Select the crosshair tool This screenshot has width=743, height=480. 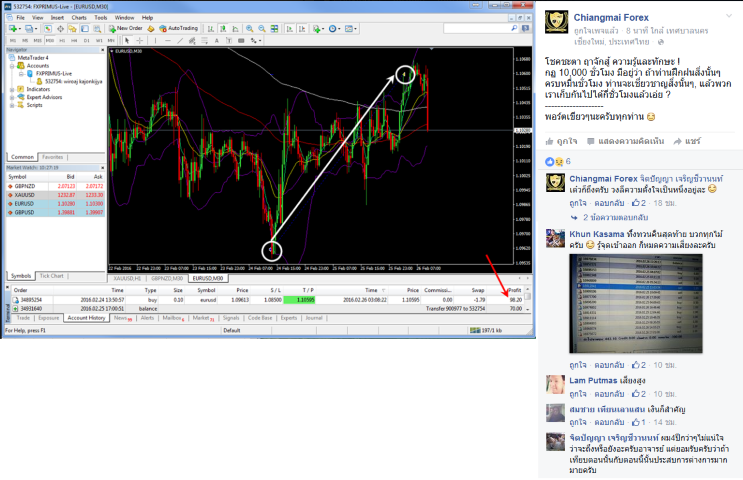pyautogui.click(x=140, y=40)
